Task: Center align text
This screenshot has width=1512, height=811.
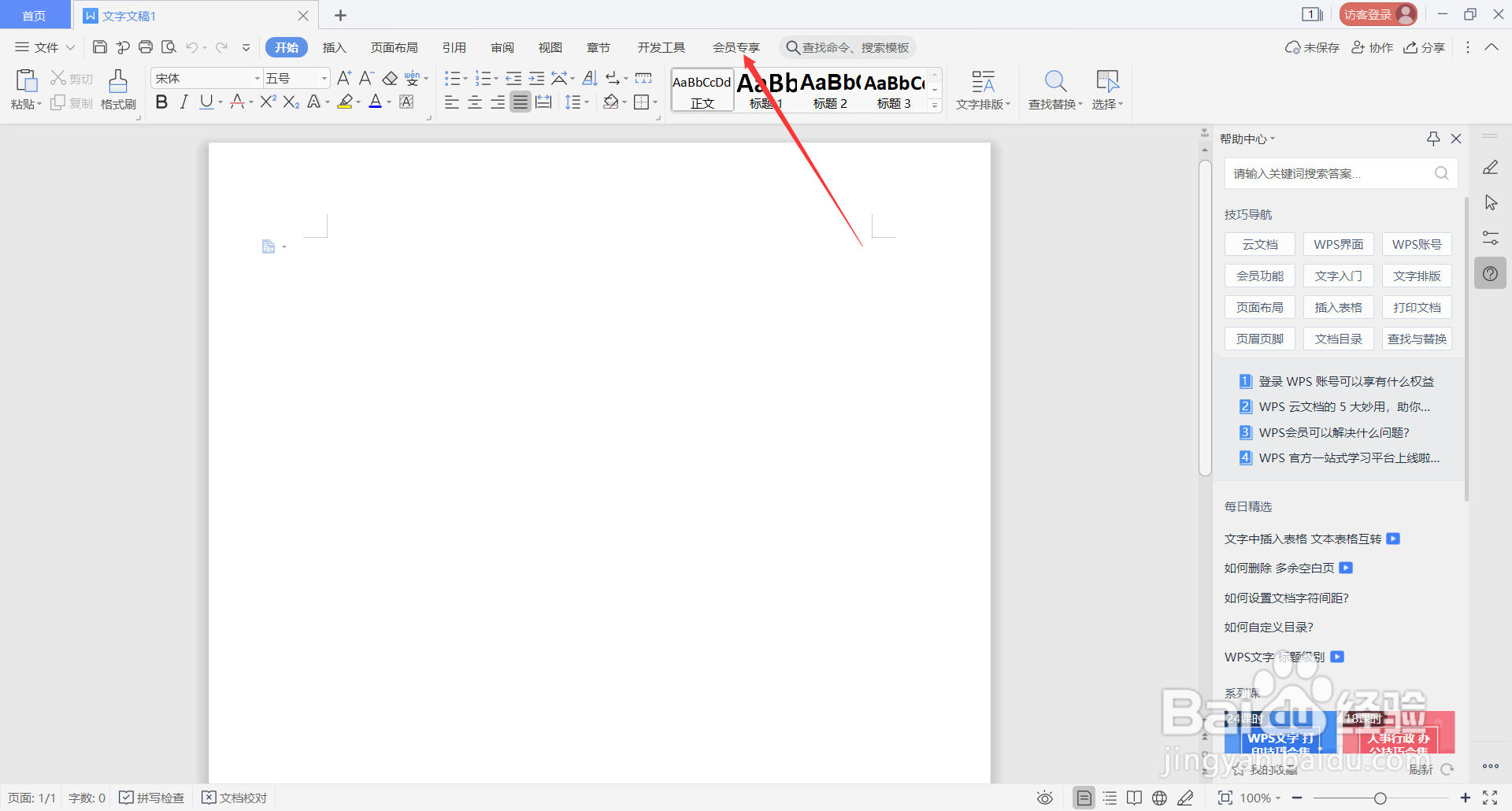Action: (475, 102)
